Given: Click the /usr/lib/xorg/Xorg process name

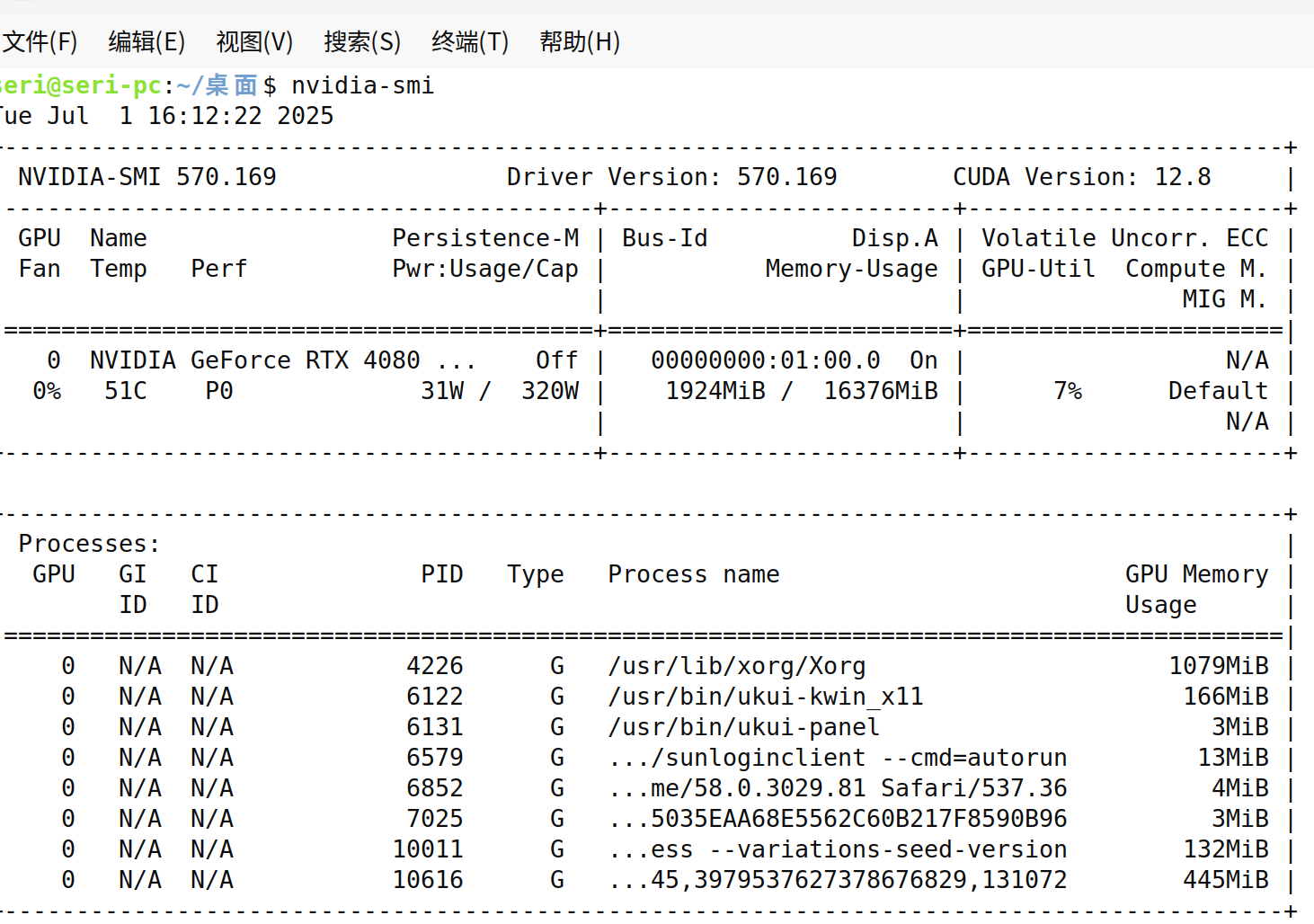Looking at the screenshot, I should tap(737, 666).
